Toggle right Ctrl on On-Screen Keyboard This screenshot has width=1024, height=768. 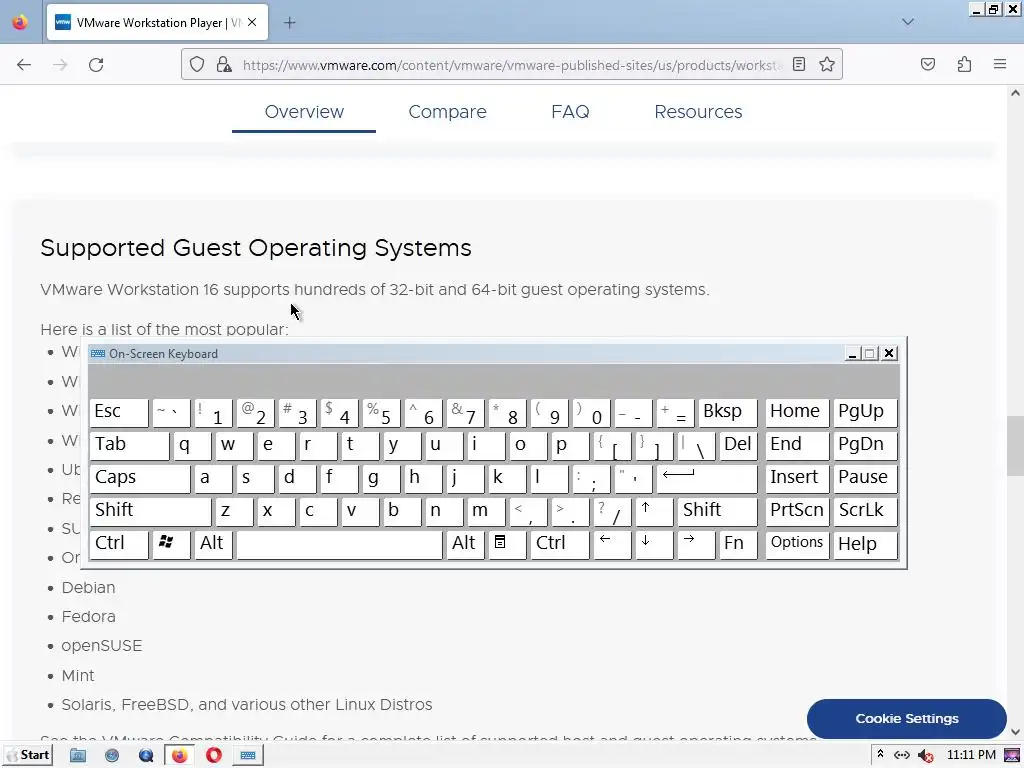click(x=559, y=544)
